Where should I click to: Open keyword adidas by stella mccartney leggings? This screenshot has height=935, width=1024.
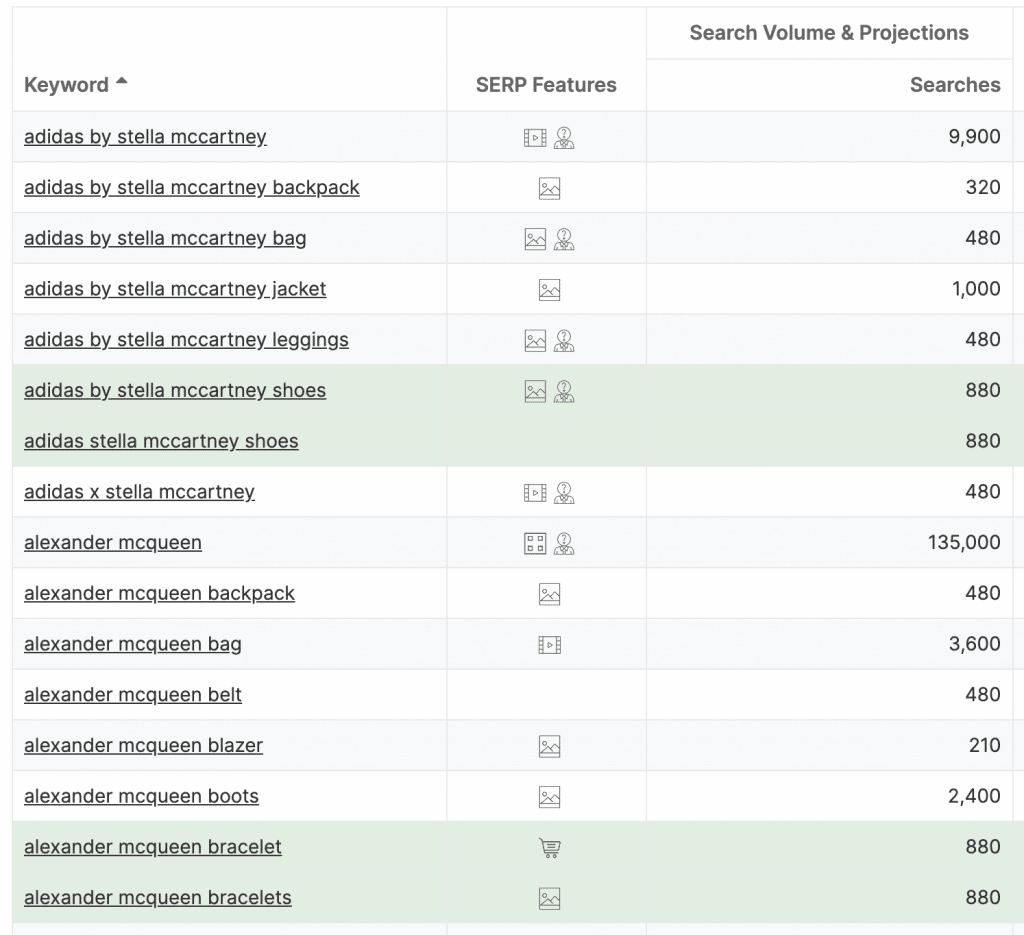186,340
